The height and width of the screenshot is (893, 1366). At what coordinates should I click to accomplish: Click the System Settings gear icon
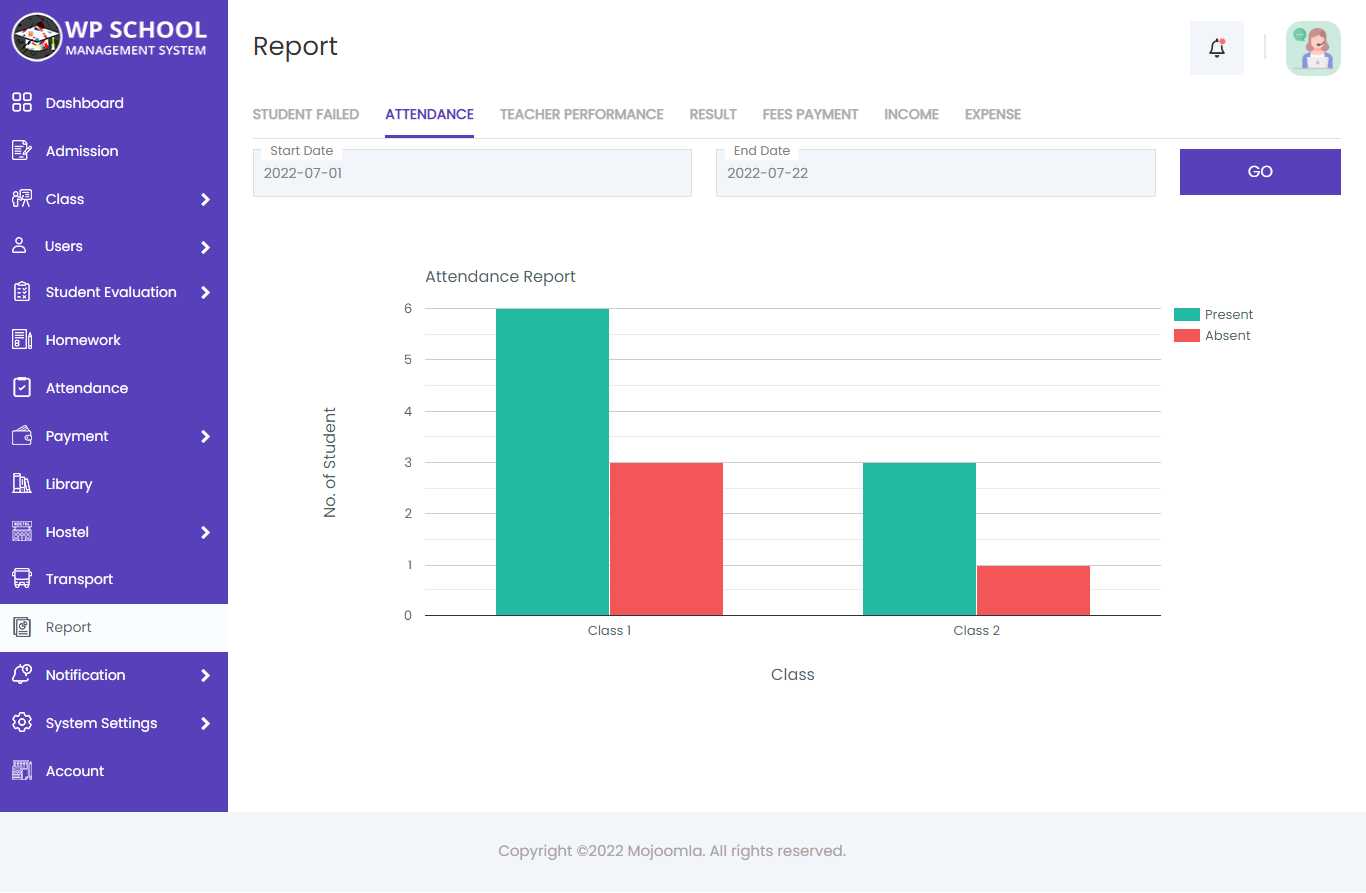pyautogui.click(x=22, y=723)
